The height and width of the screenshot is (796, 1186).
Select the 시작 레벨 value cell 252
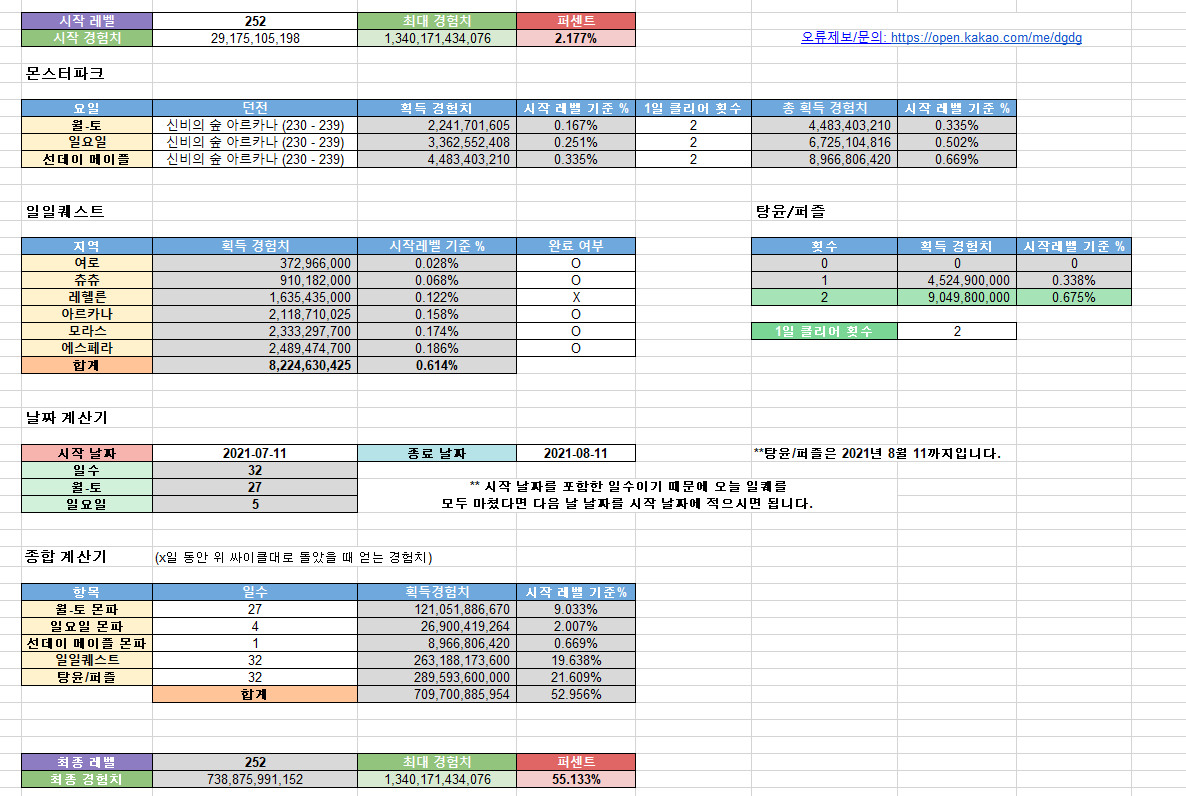click(255, 21)
